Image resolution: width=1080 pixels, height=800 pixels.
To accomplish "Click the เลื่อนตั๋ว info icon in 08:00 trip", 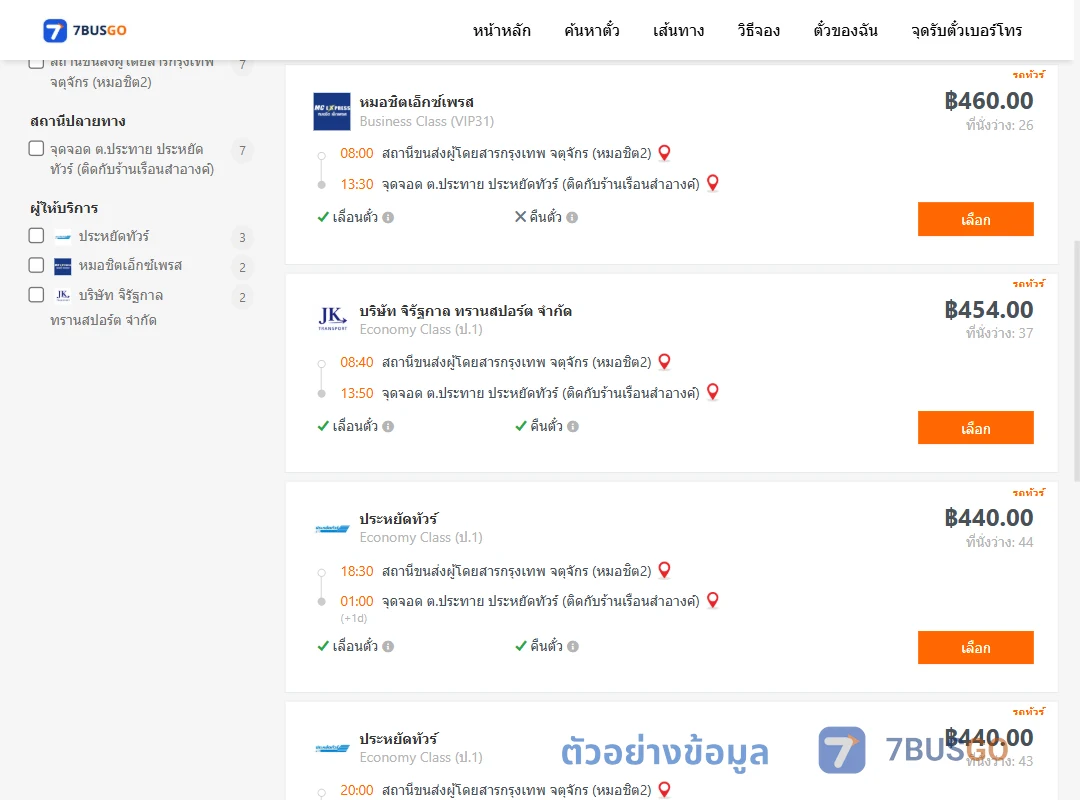I will point(388,218).
